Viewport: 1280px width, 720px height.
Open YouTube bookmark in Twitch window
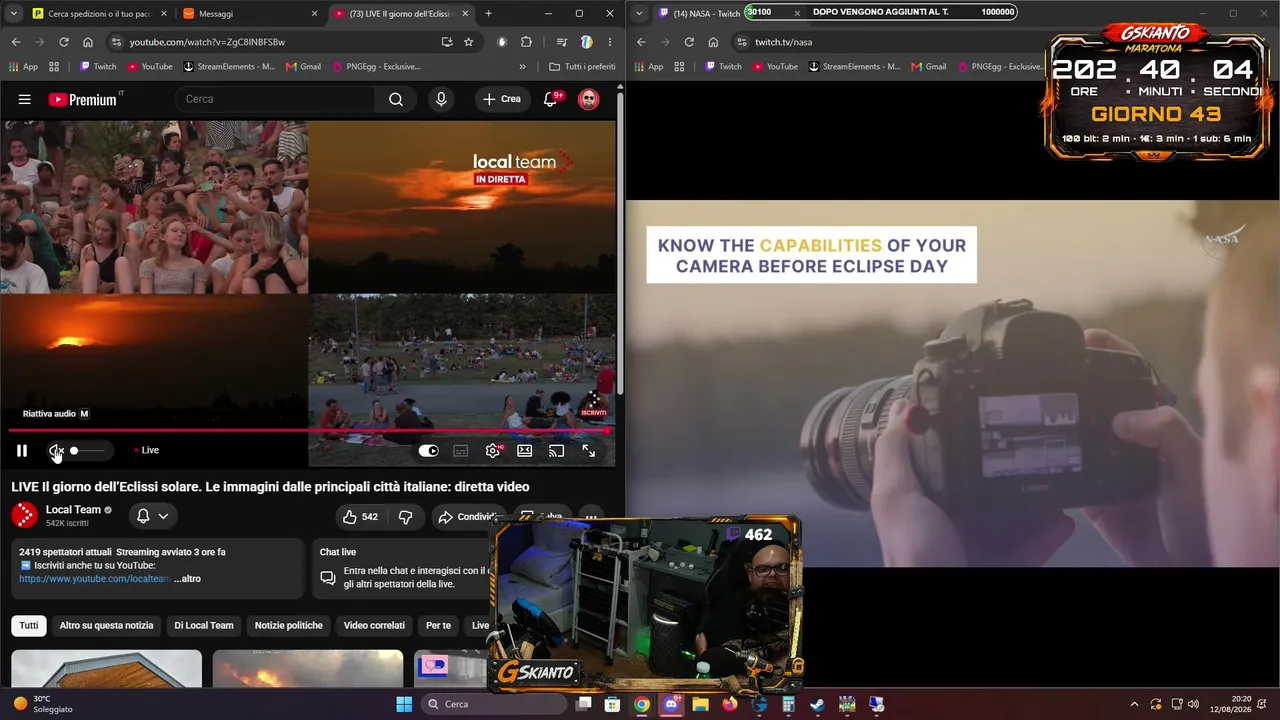[775, 67]
